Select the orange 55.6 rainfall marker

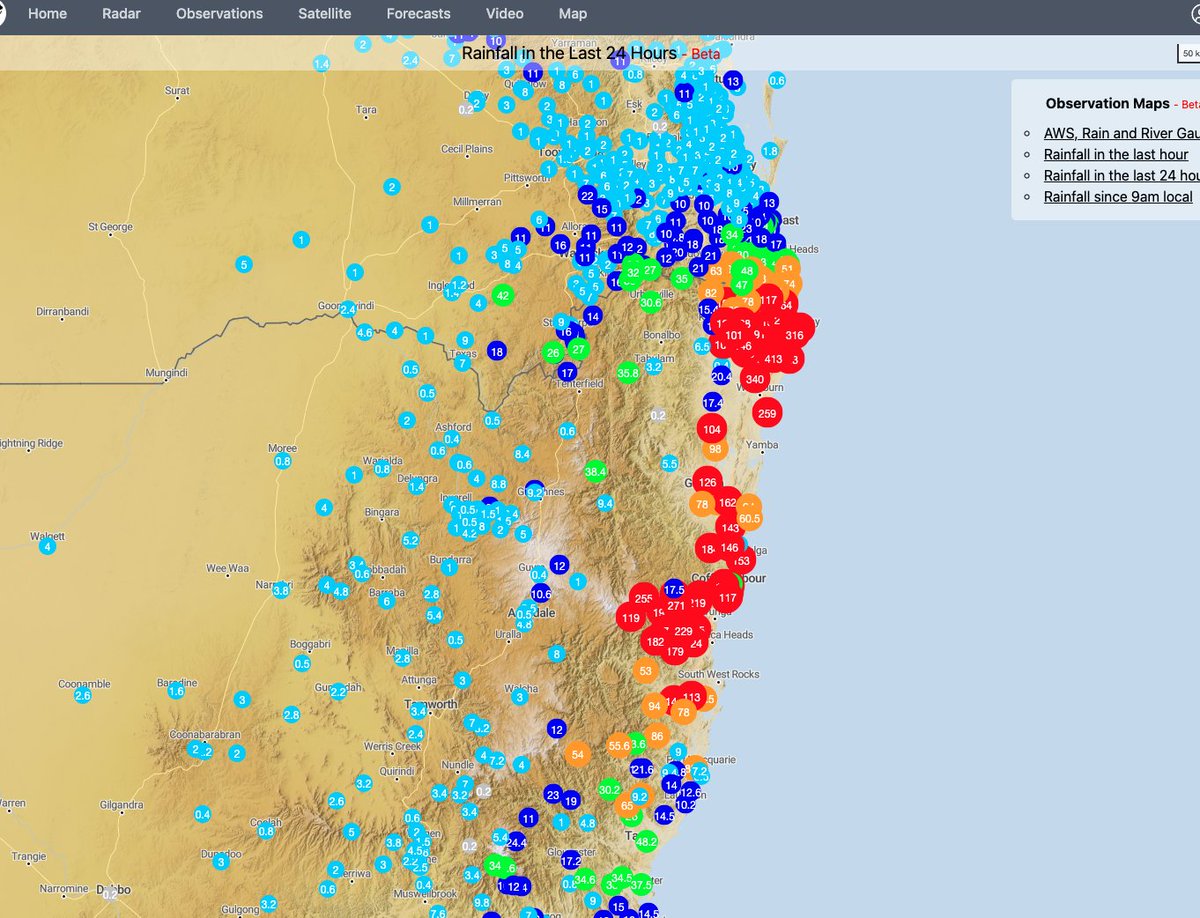[619, 746]
